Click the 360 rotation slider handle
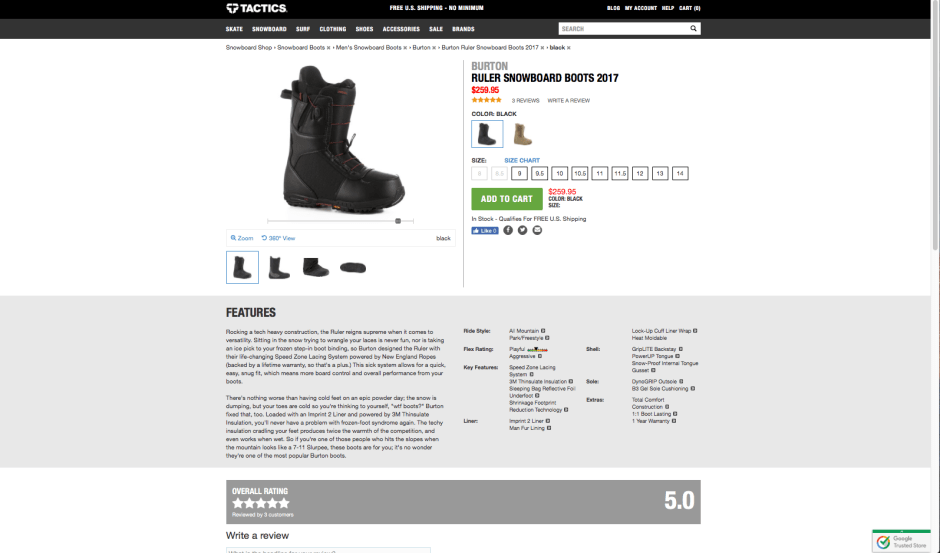Screen dimensions: 940x553 tap(398, 221)
